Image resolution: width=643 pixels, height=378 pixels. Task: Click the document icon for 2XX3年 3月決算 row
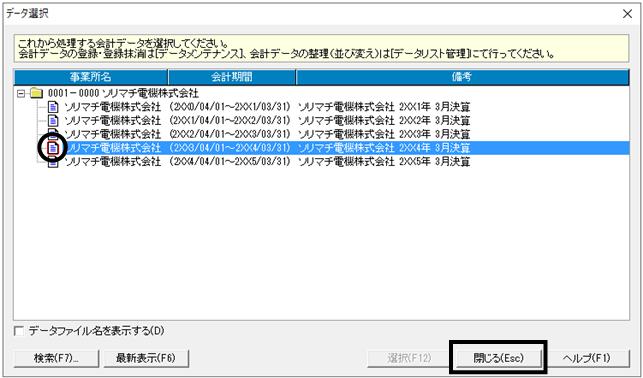(54, 134)
